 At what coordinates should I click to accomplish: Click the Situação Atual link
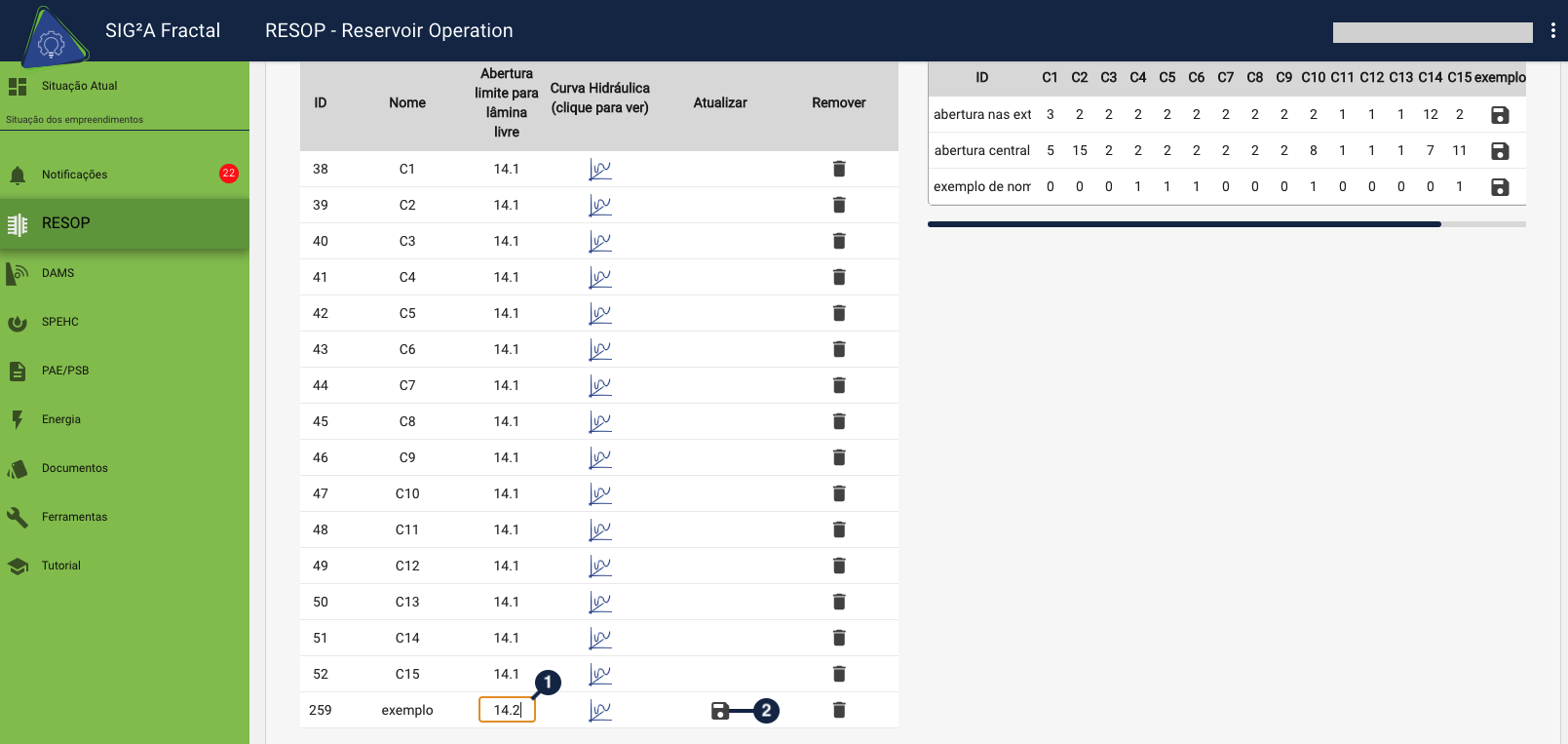[79, 86]
